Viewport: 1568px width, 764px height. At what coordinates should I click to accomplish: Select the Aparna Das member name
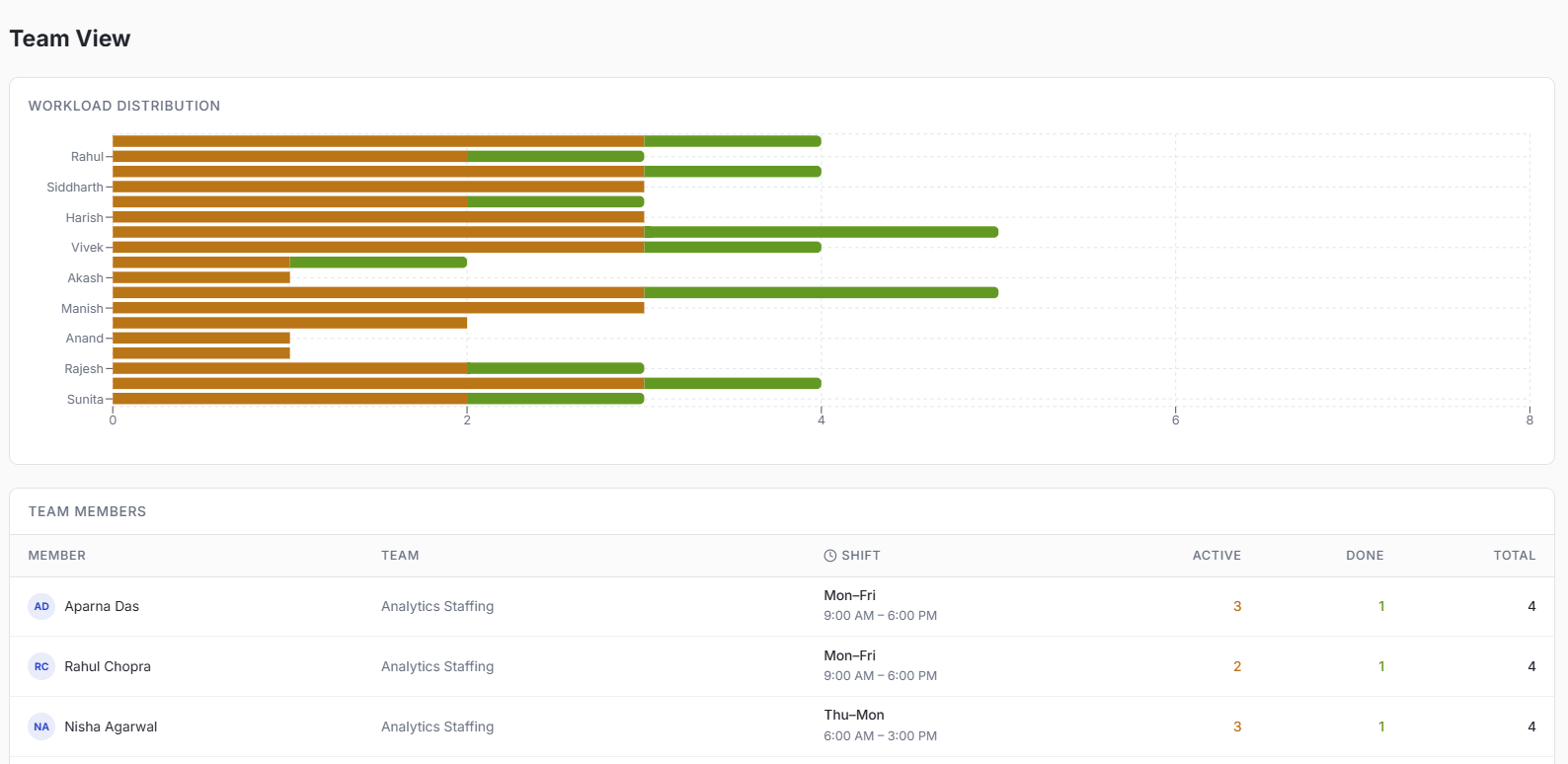coord(102,606)
